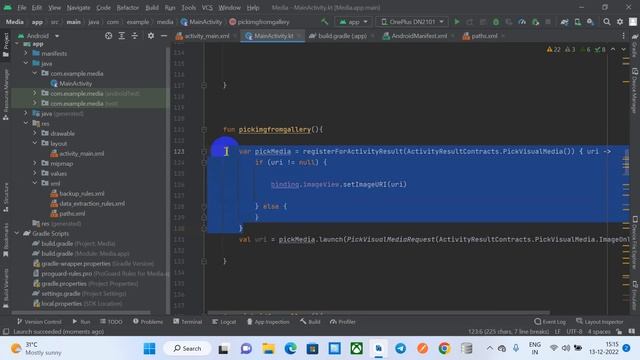
Task: Open the Profiler tool window
Action: [342, 322]
